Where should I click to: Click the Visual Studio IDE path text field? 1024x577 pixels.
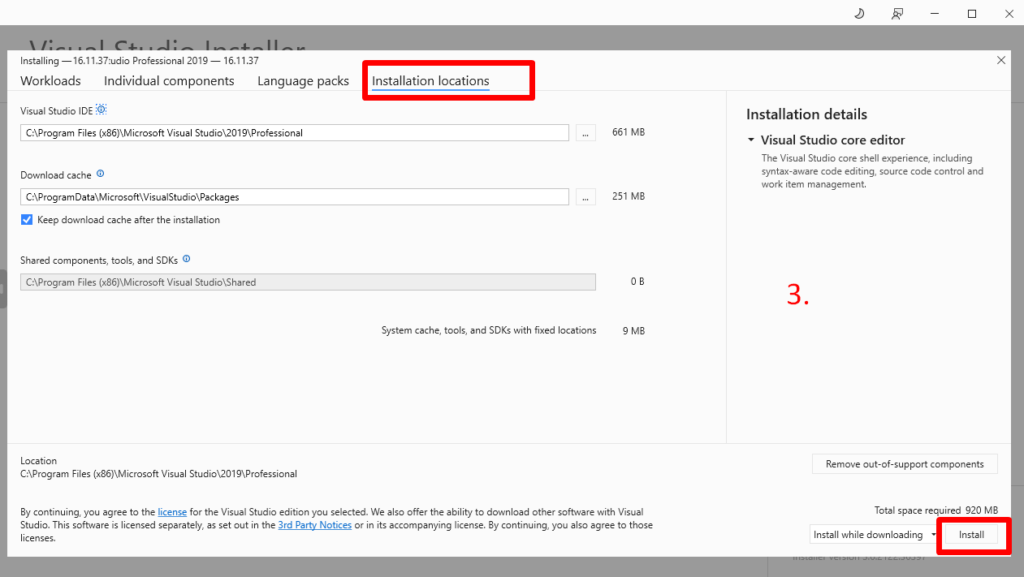[294, 132]
